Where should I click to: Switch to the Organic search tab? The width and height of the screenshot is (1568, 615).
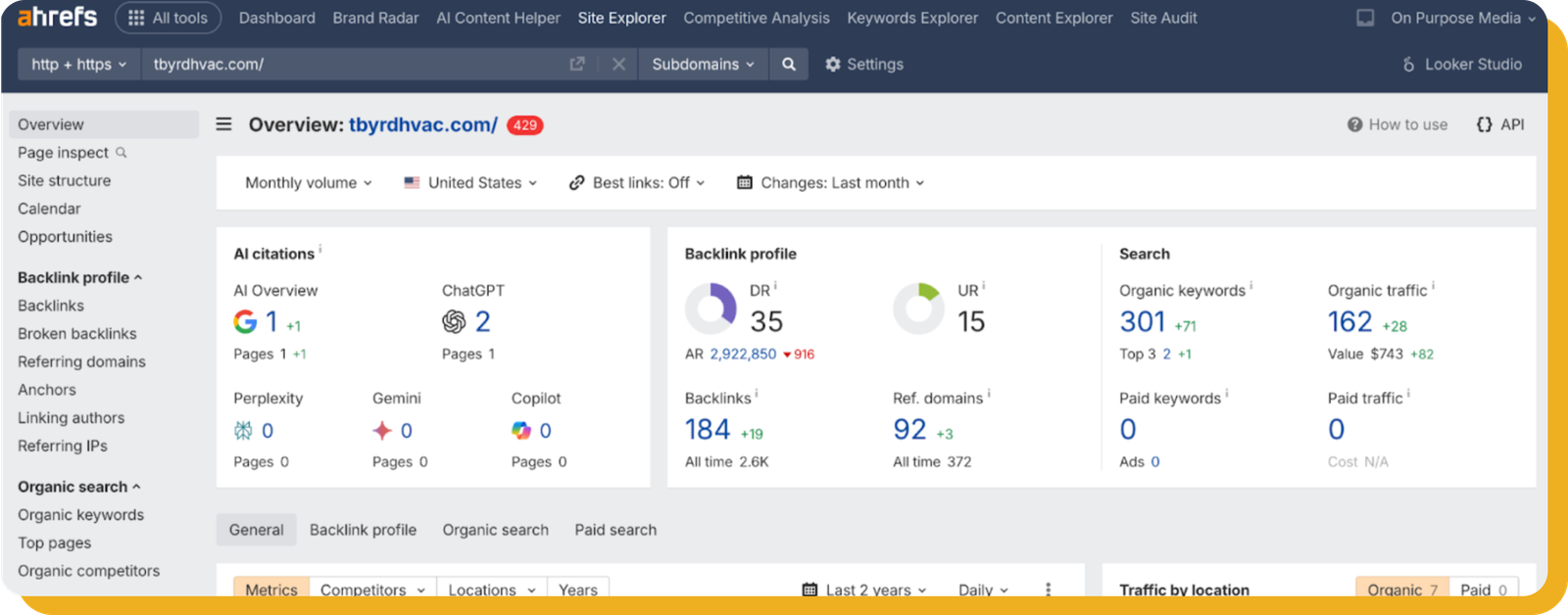495,530
